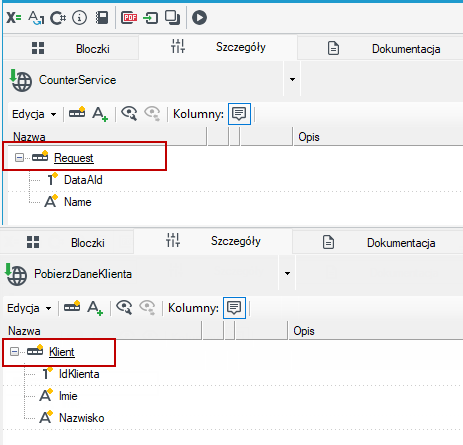The image size is (463, 445).
Task: Click the PobierzDaneKlienta globe icon
Action: point(16,274)
